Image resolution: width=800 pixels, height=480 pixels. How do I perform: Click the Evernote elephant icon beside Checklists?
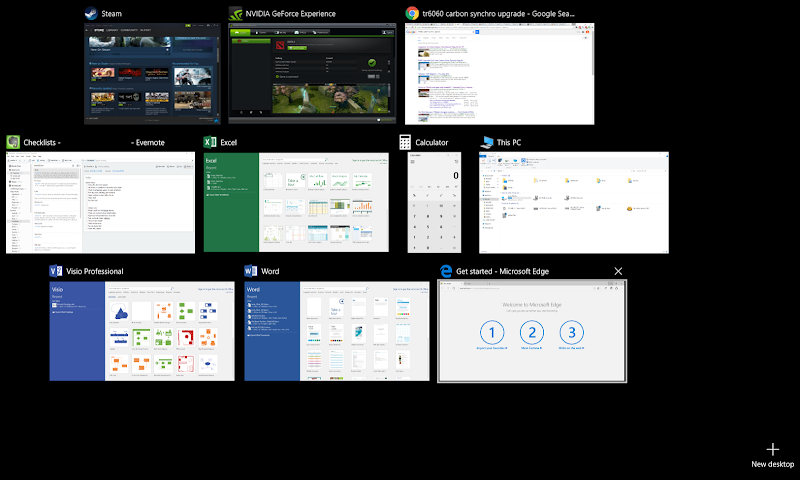click(x=13, y=142)
